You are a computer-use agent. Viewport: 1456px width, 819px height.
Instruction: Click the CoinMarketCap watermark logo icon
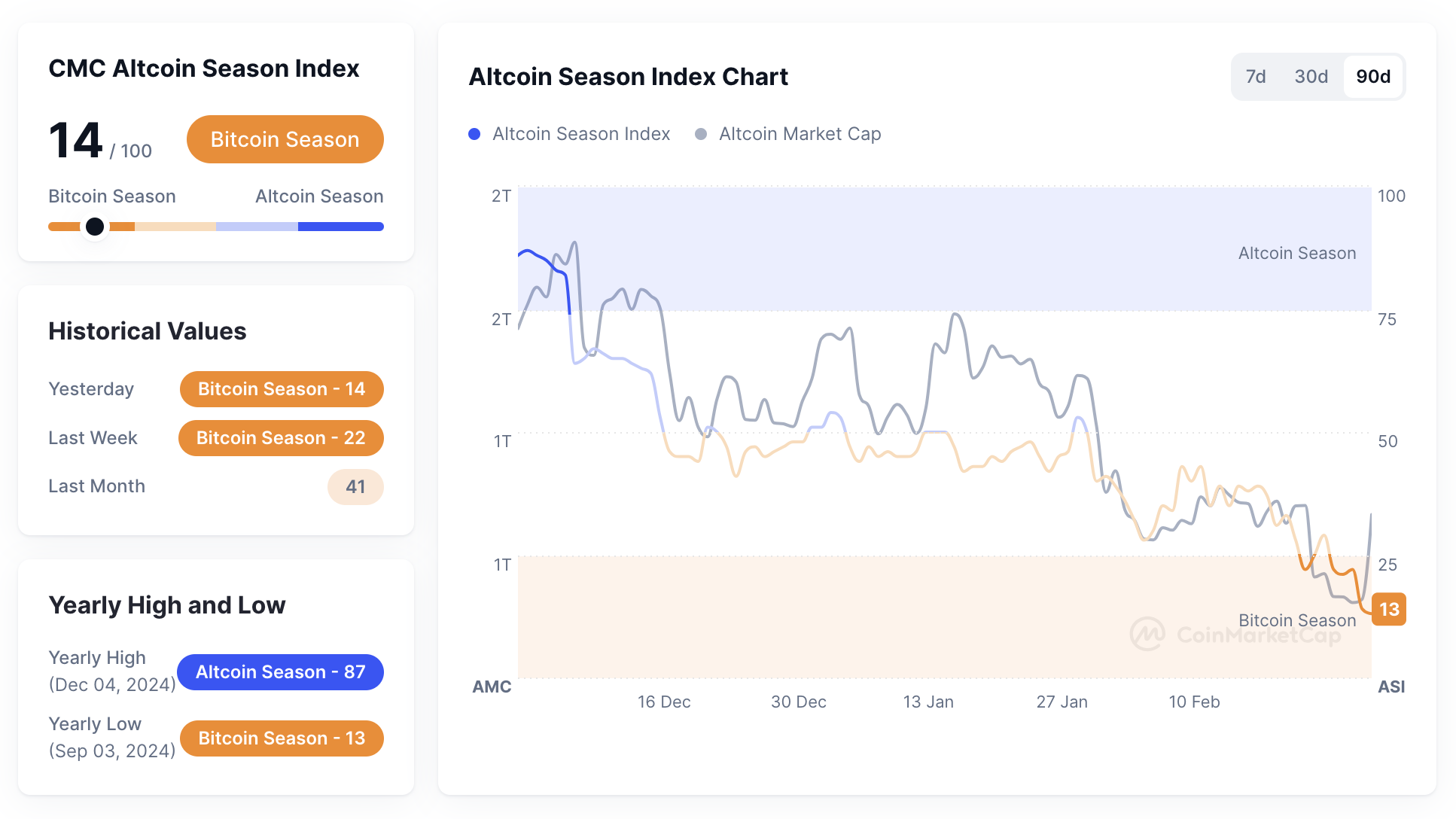coord(1147,635)
